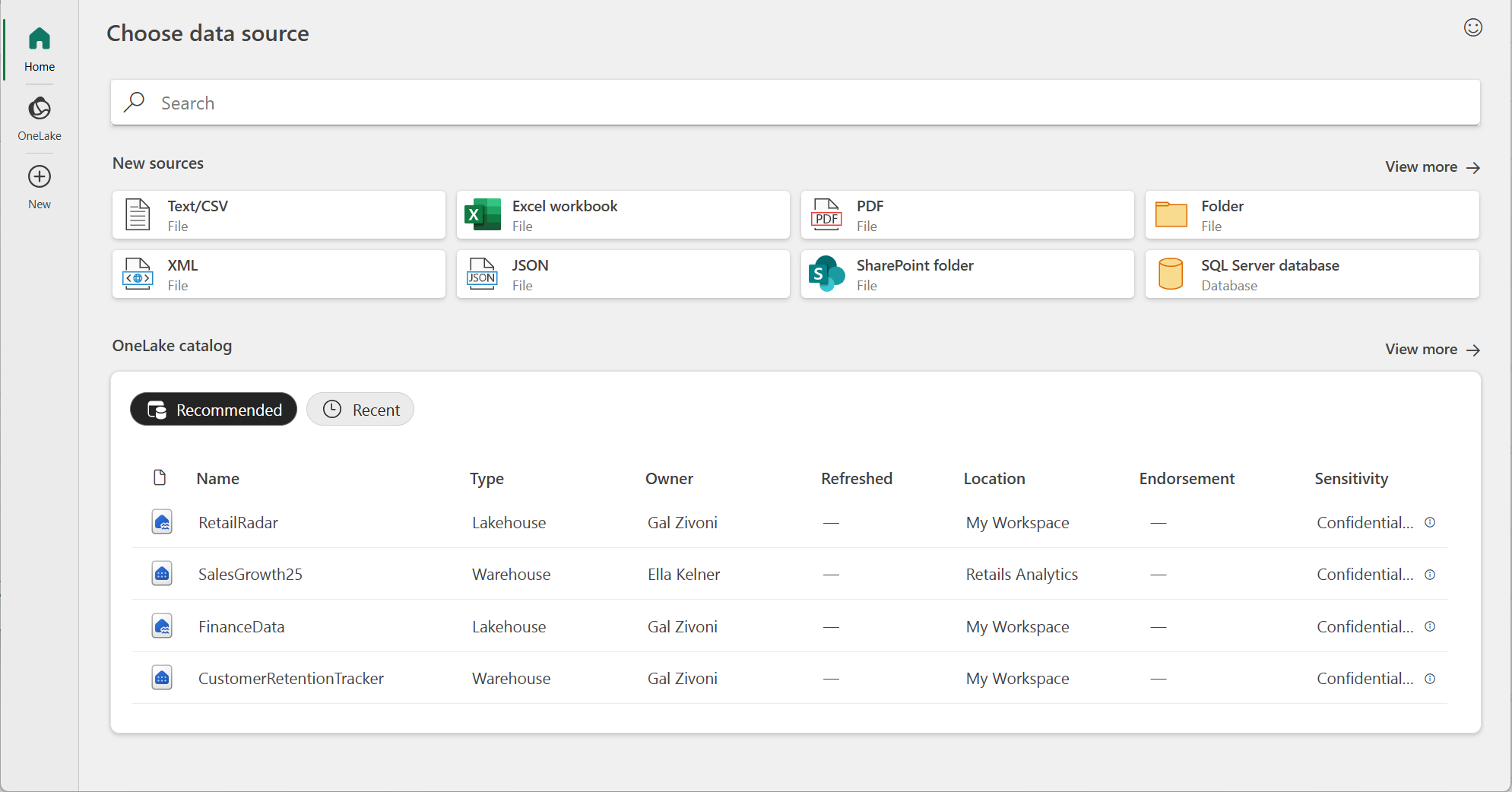Viewport: 1512px width, 792px height.
Task: Show sensitivity info for FinanceData row
Action: (1430, 626)
